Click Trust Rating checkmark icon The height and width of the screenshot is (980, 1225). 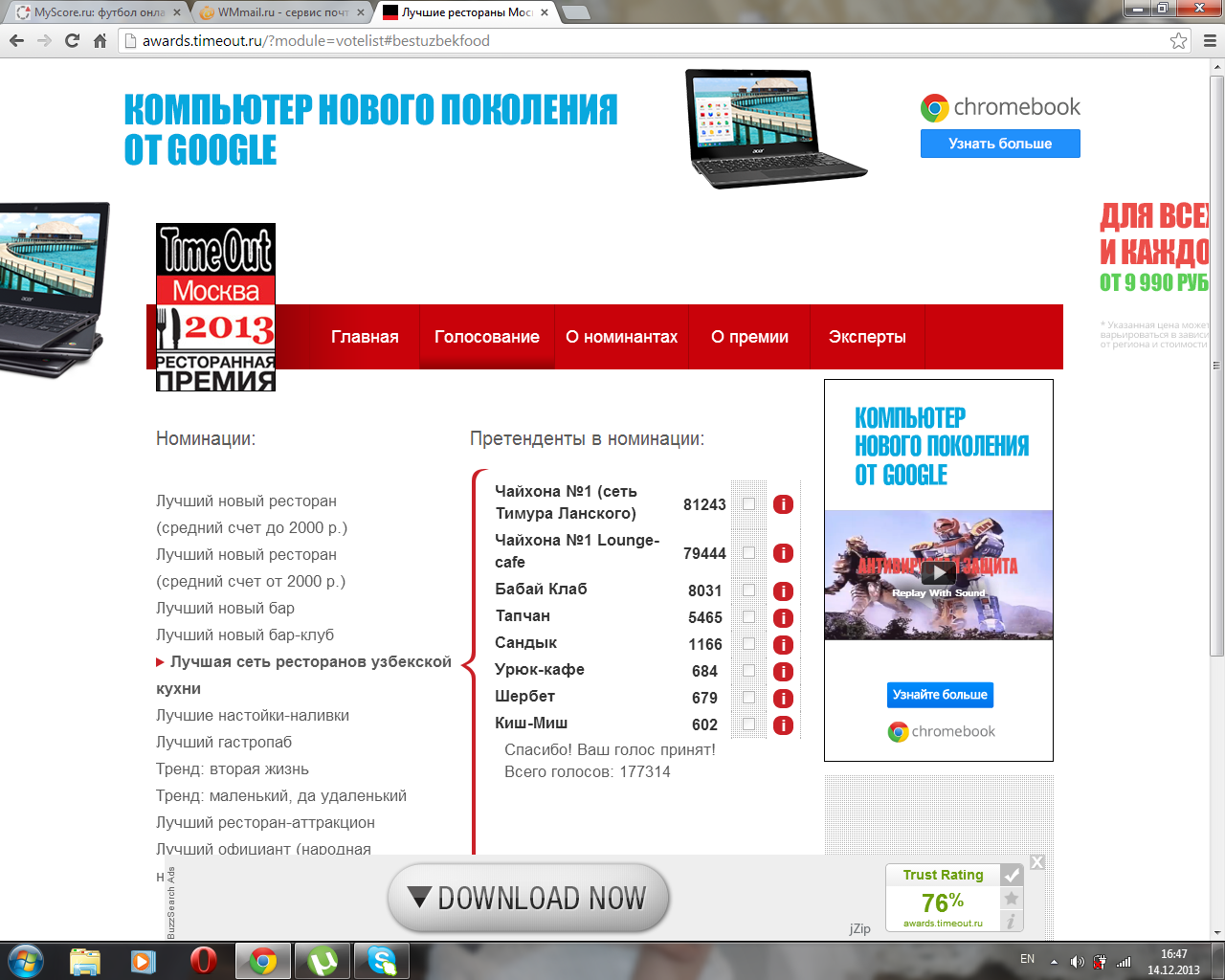pyautogui.click(x=1012, y=875)
